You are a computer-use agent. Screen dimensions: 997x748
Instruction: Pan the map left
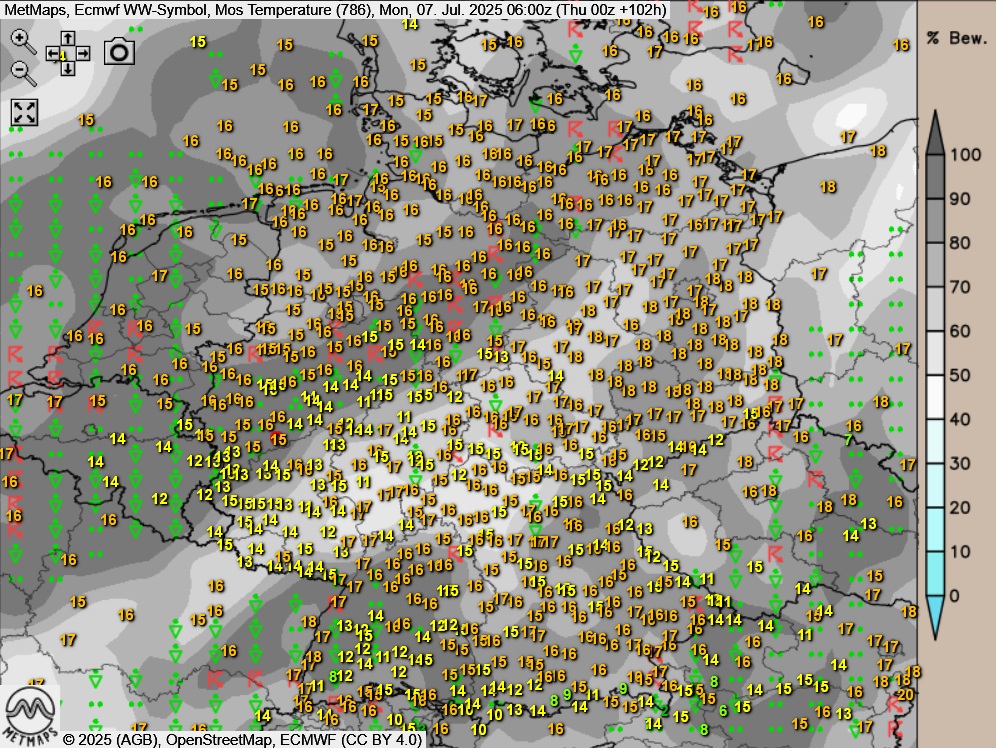tap(52, 54)
